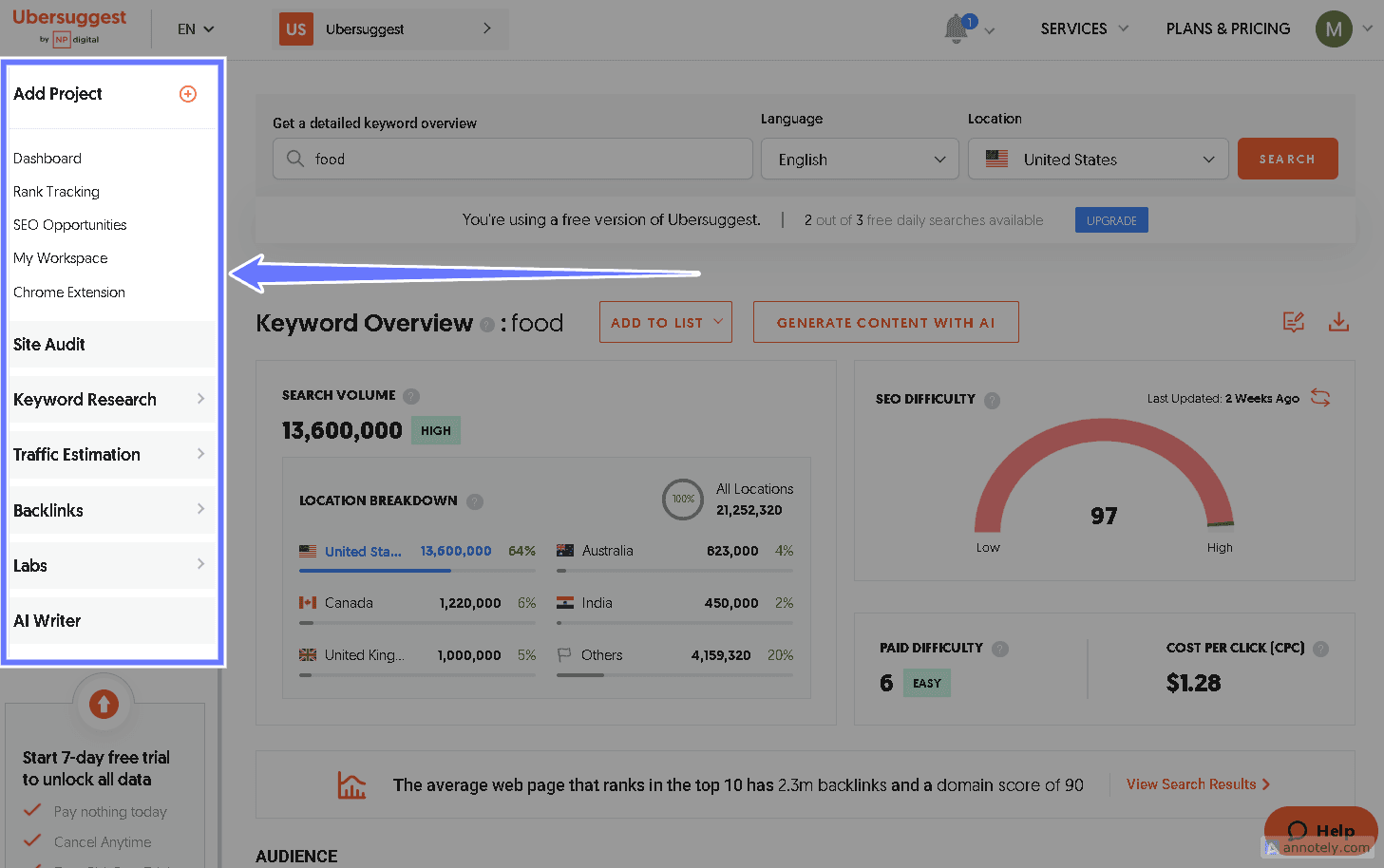Screen dimensions: 1384x868
Task: Click Generate Content With AI
Action: tap(885, 322)
